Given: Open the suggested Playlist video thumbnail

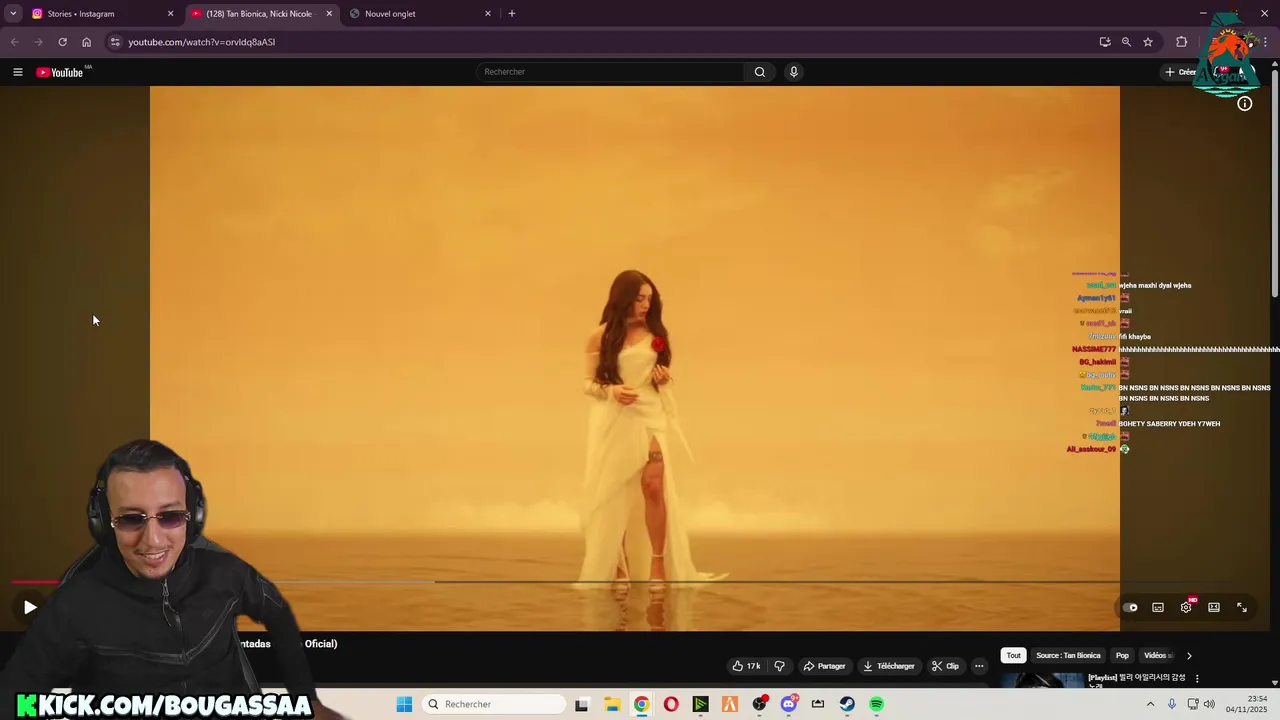Looking at the screenshot, I should click(1042, 681).
